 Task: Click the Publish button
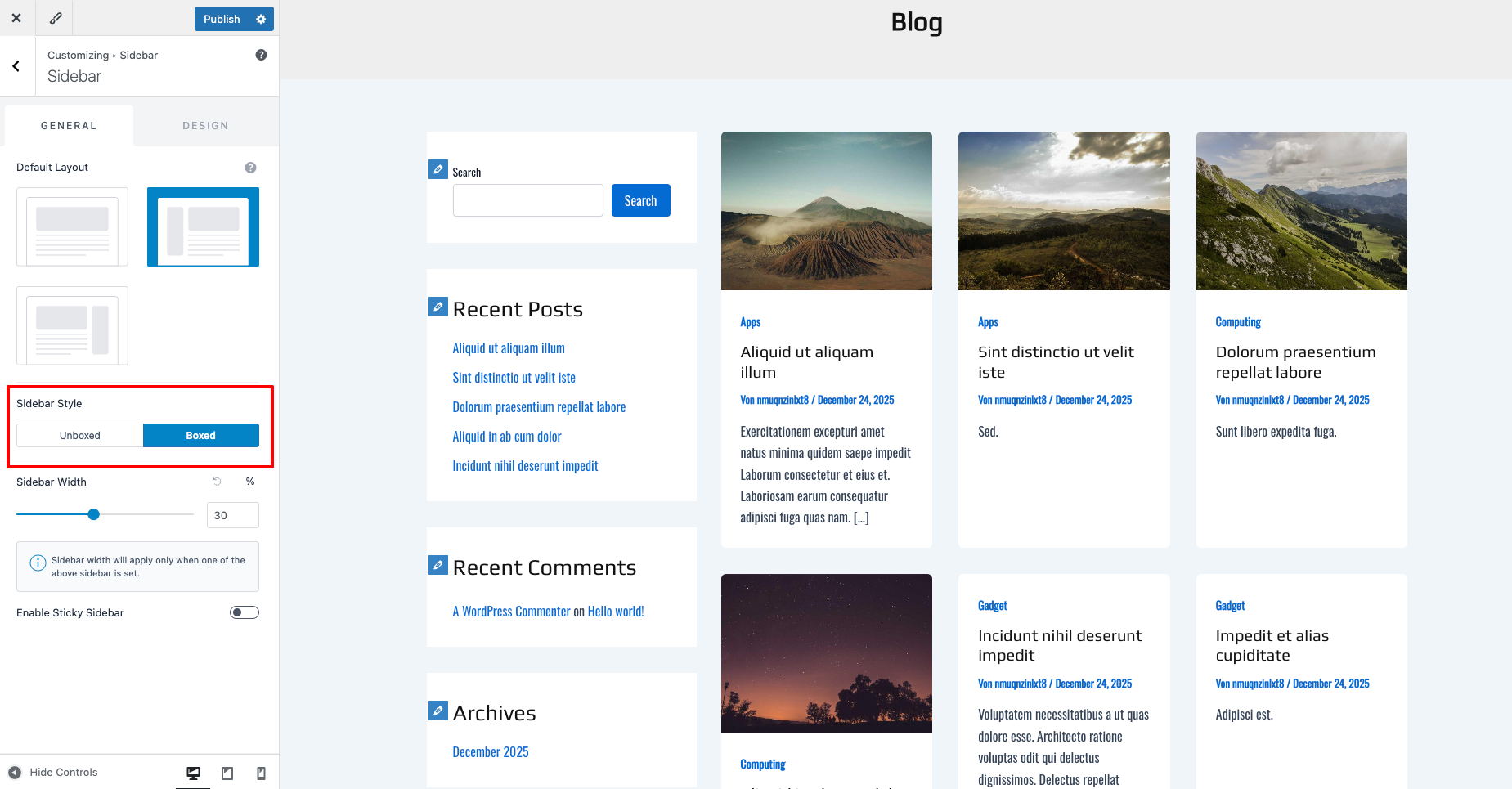click(x=222, y=19)
